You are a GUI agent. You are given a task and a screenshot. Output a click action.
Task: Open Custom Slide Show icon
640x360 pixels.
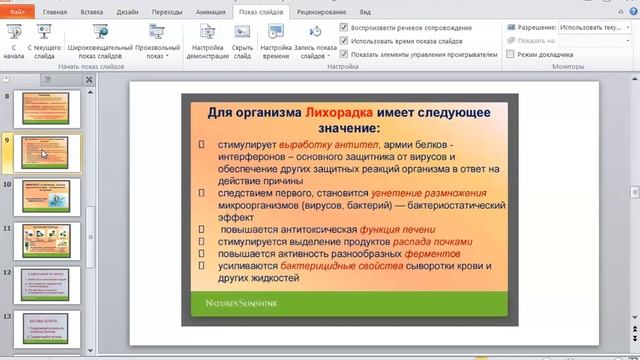point(157,32)
